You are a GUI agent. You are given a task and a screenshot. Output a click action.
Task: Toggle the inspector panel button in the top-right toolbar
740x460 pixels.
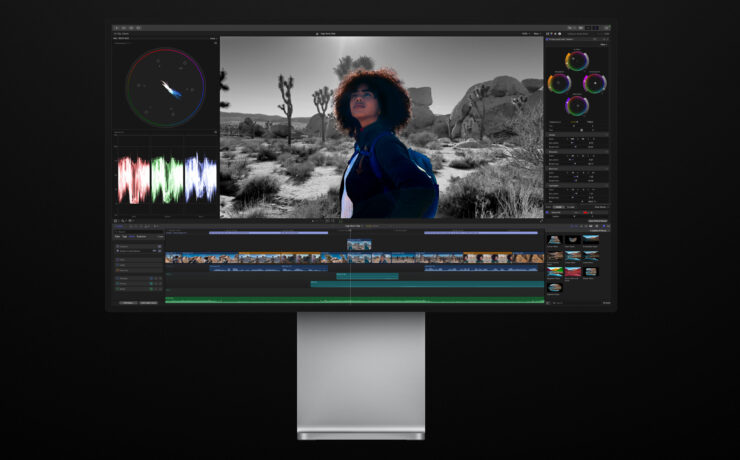[596, 28]
